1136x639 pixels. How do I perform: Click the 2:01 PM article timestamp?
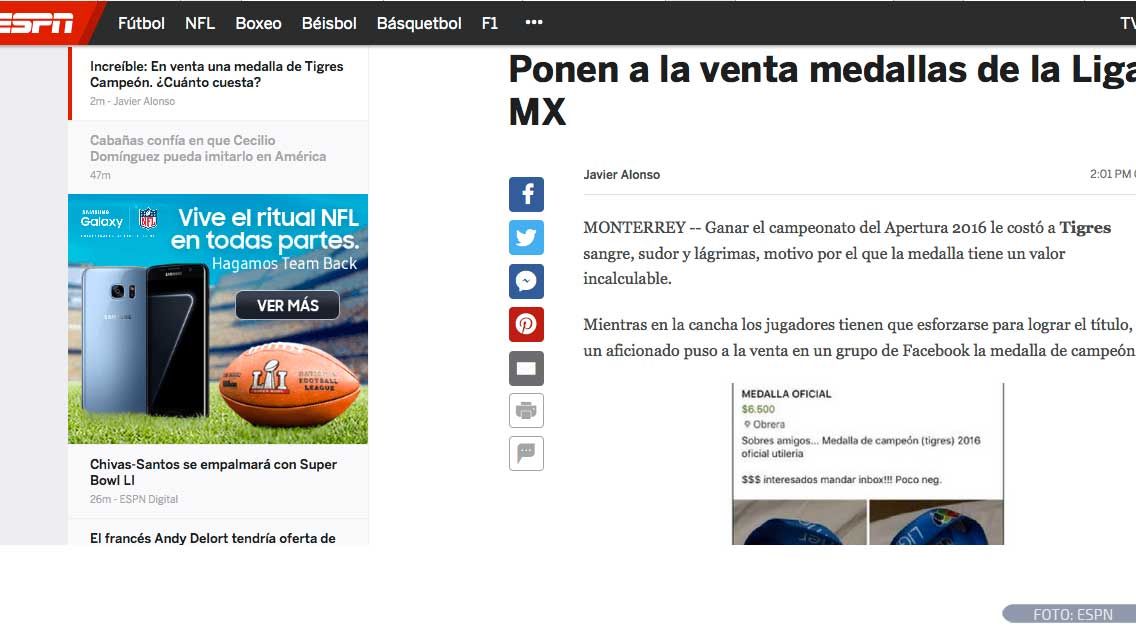(1112, 174)
